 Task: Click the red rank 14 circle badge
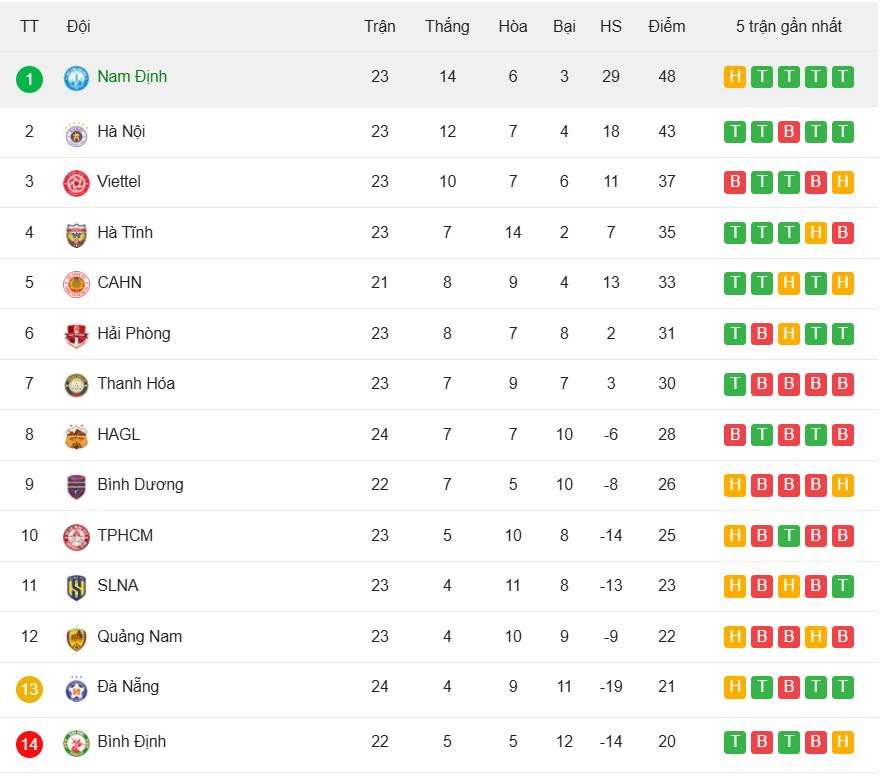(x=29, y=744)
